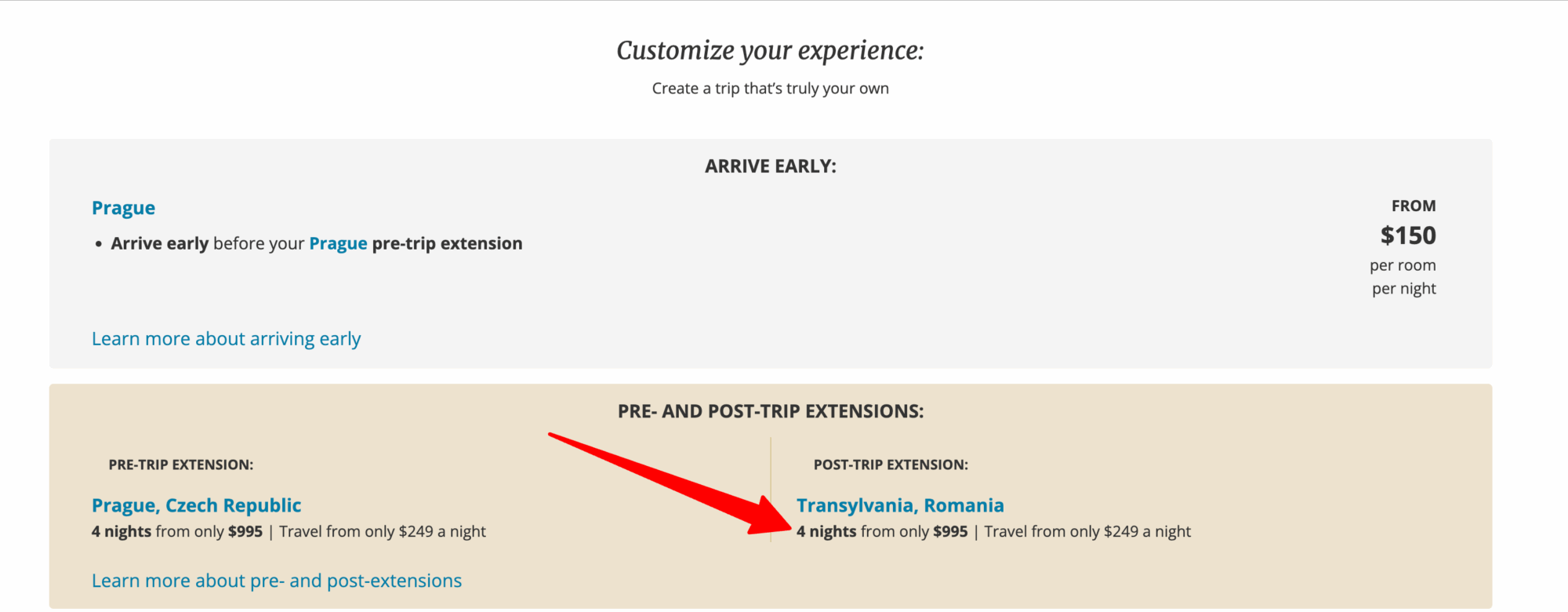Click Travel from only $249 under Transylvania

point(1087,532)
